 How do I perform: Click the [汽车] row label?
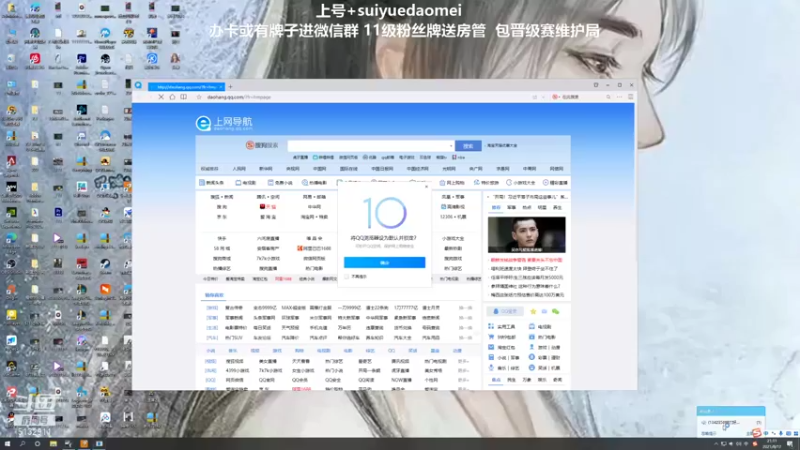point(212,338)
